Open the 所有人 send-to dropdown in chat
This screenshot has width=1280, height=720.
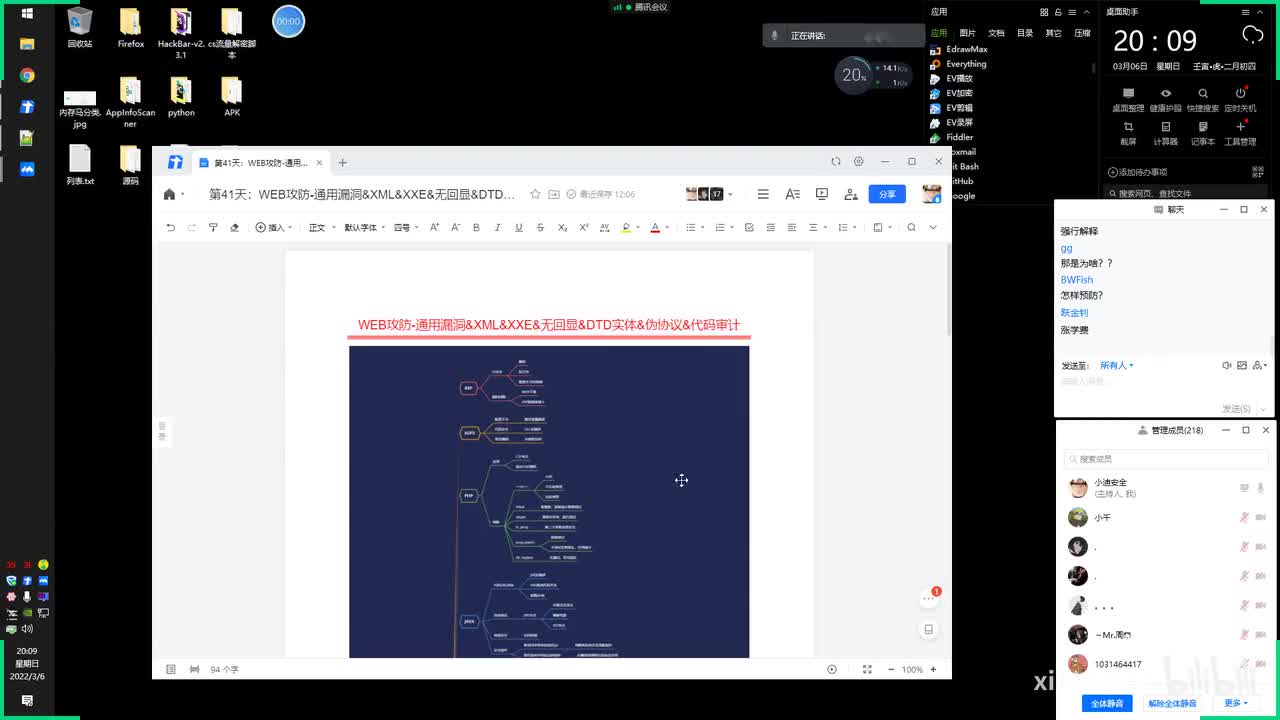click(x=1116, y=366)
